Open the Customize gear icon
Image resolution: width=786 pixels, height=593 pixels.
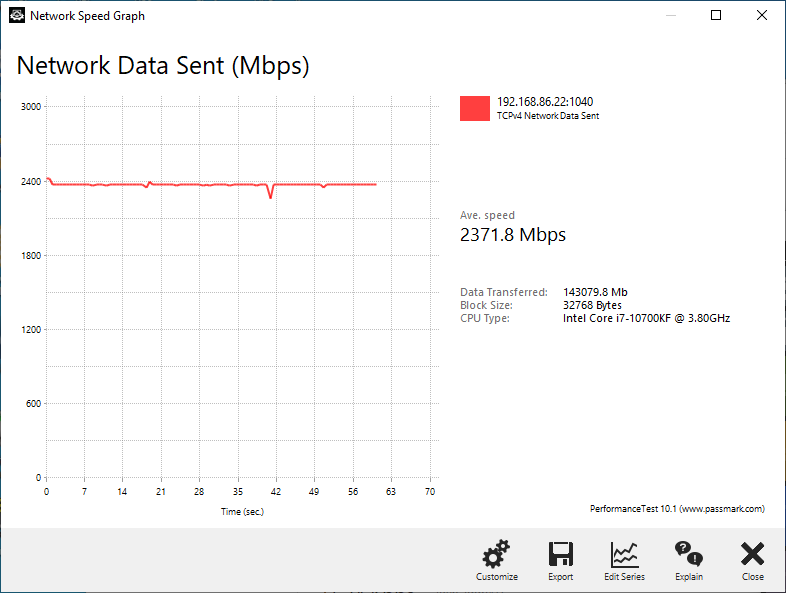click(x=496, y=554)
